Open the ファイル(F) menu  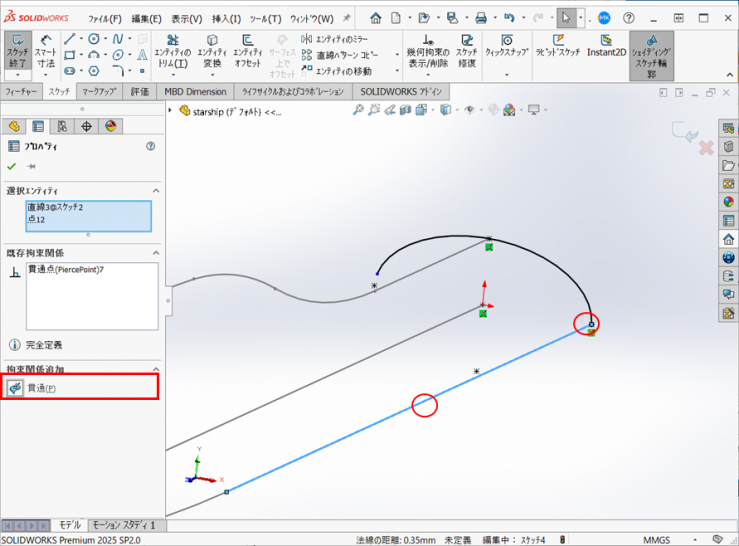pos(105,18)
